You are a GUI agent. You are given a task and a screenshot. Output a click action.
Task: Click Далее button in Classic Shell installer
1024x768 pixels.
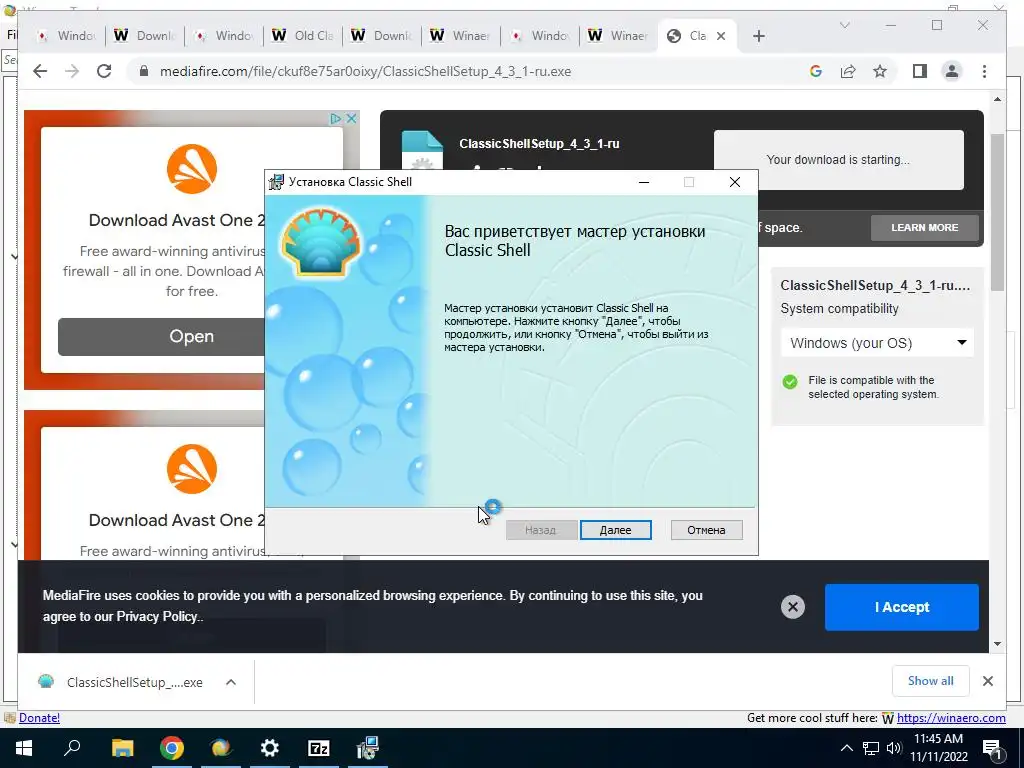tap(615, 530)
